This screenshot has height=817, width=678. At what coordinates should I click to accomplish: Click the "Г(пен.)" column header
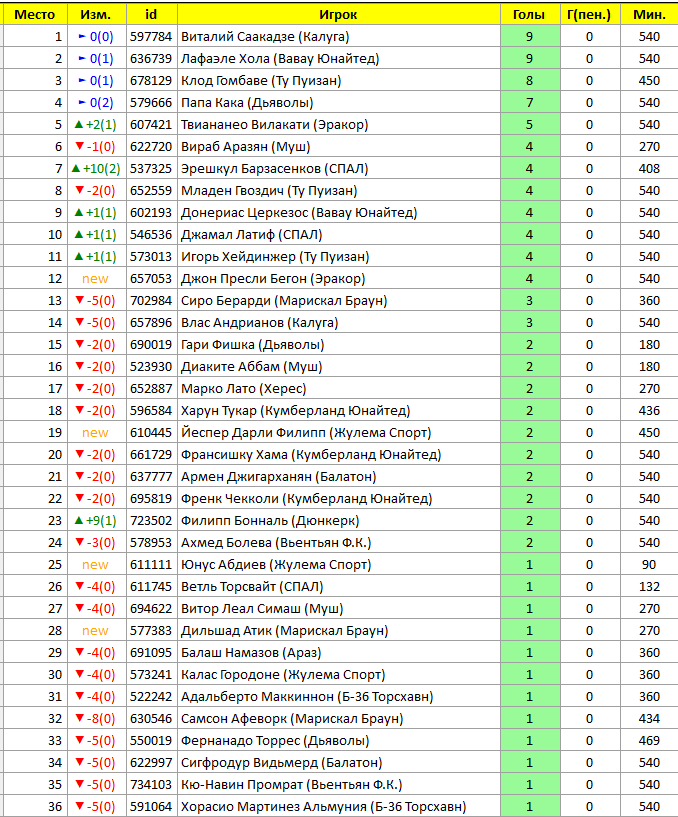[x=589, y=15]
